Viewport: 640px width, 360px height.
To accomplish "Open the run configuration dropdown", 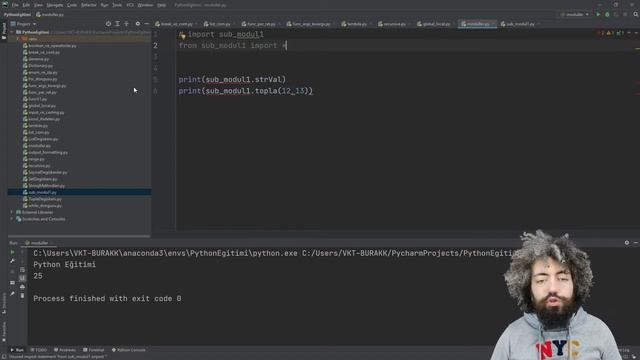I will click(575, 14).
